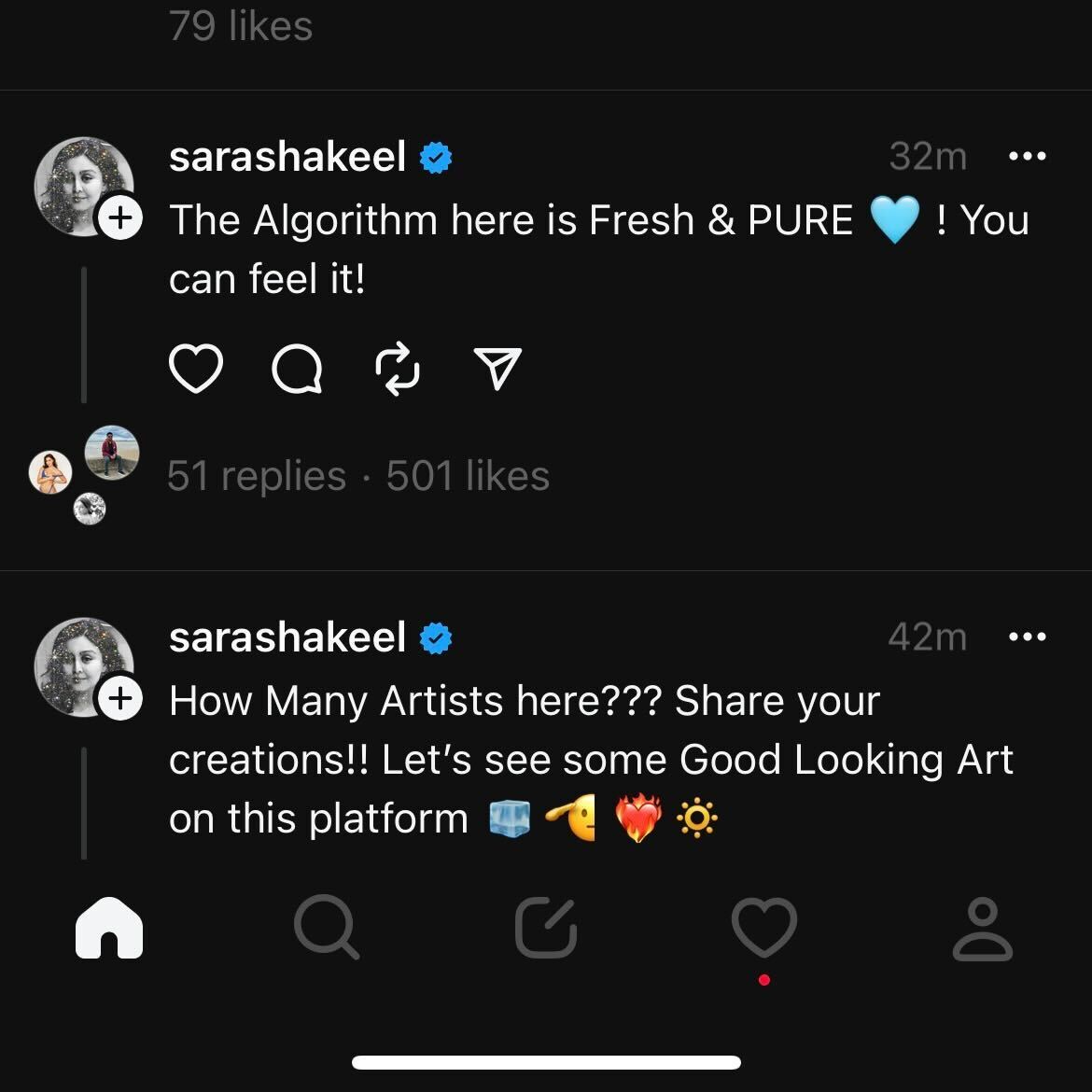View the 501 likes list
This screenshot has height=1092, width=1092.
[x=468, y=476]
